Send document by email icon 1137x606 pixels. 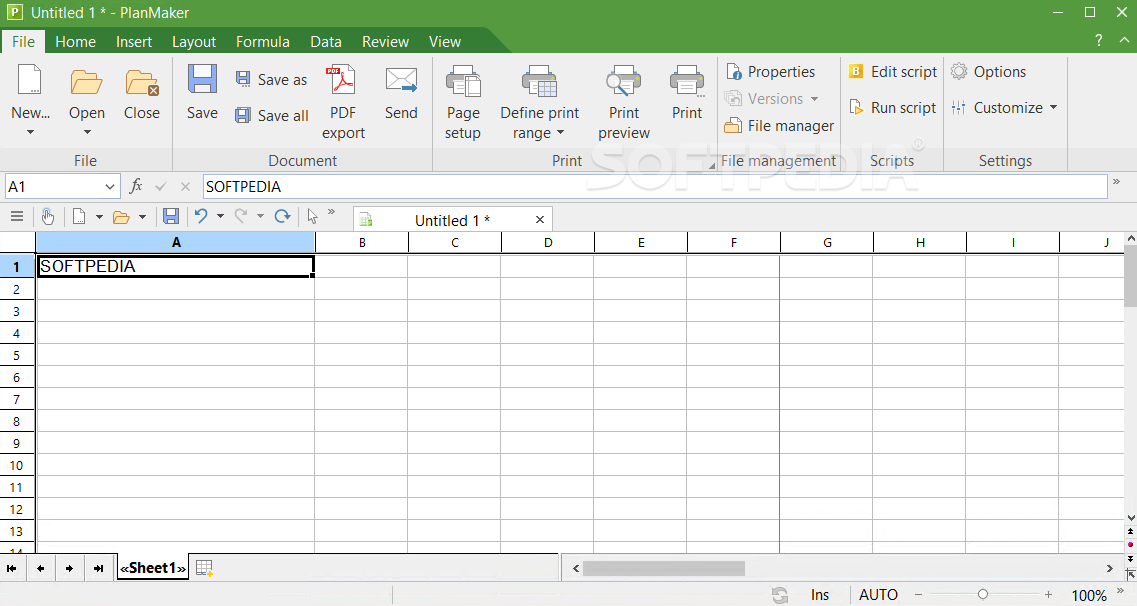[401, 80]
